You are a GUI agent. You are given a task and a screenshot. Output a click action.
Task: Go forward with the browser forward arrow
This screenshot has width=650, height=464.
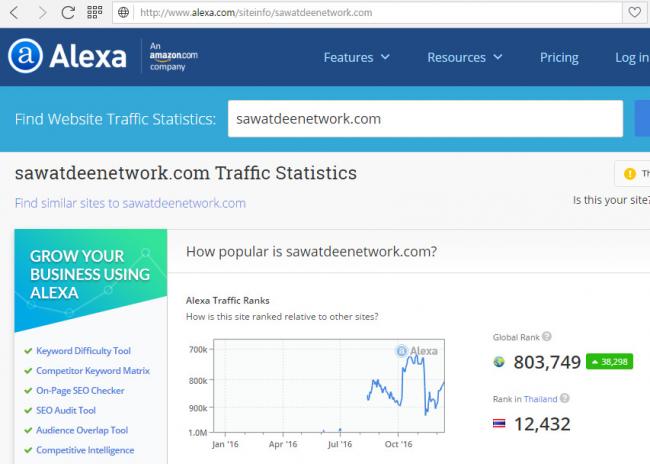[42, 13]
